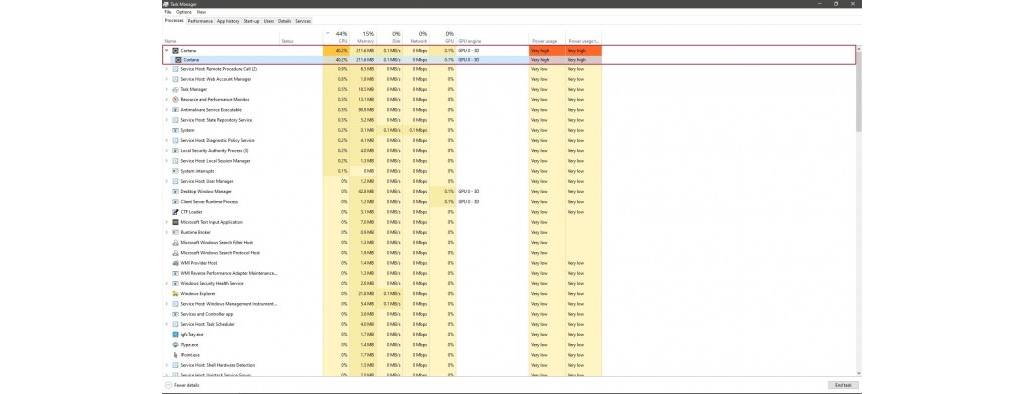
Task: Switch to the Users tab
Action: pos(268,21)
